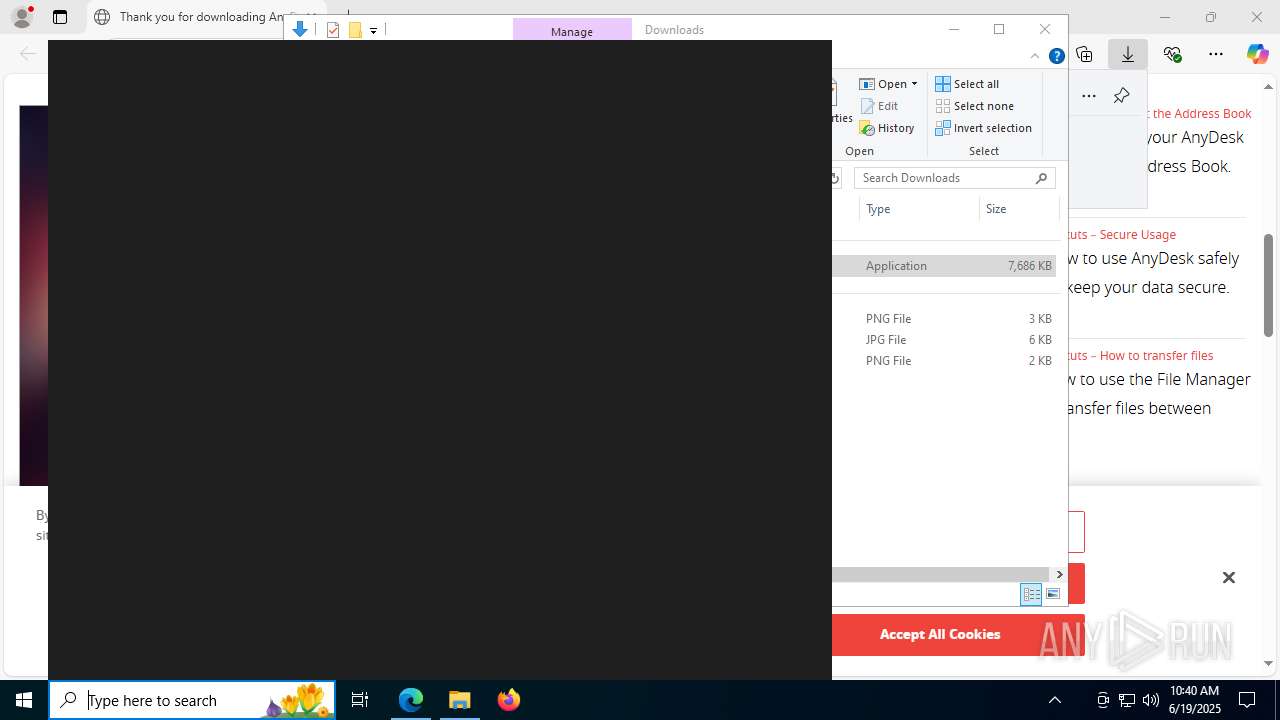Viewport: 1280px width, 720px height.
Task: Click Accept All Cookies button
Action: point(940,634)
